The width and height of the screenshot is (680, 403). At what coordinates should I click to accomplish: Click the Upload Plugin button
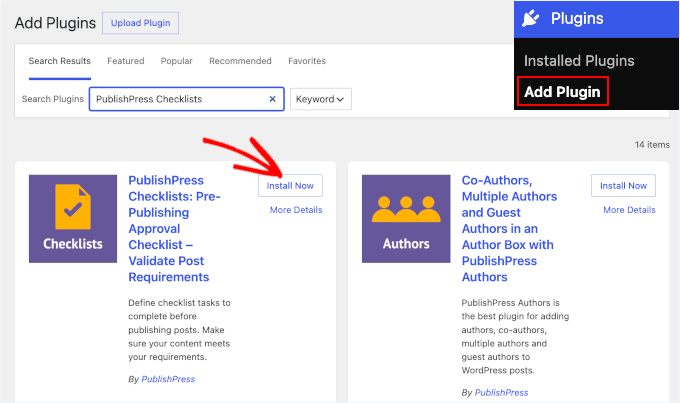coord(141,23)
